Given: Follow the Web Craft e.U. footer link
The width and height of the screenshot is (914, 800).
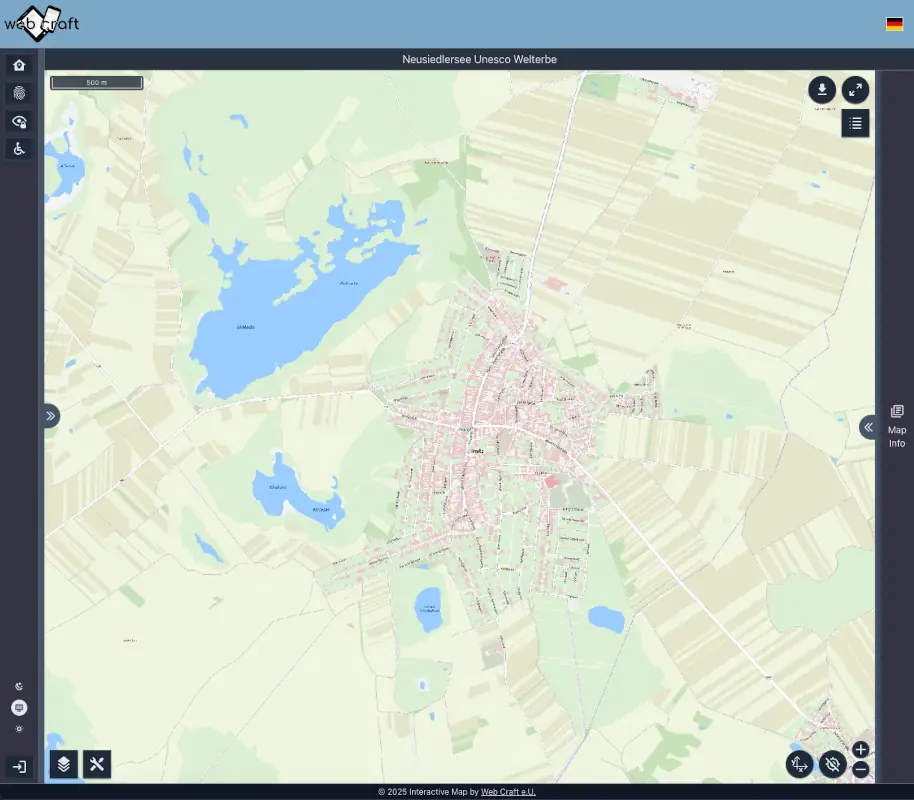Looking at the screenshot, I should coord(510,790).
